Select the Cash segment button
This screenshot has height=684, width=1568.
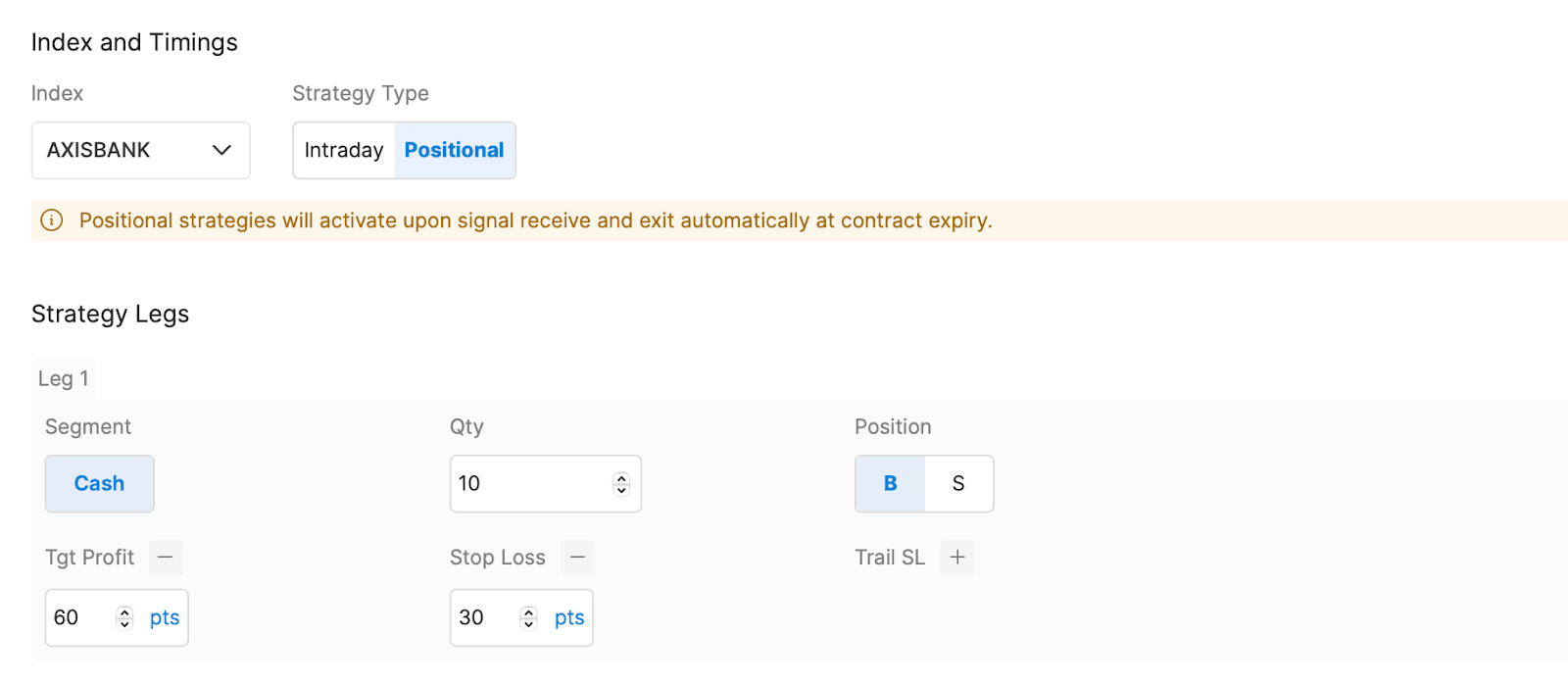(99, 483)
